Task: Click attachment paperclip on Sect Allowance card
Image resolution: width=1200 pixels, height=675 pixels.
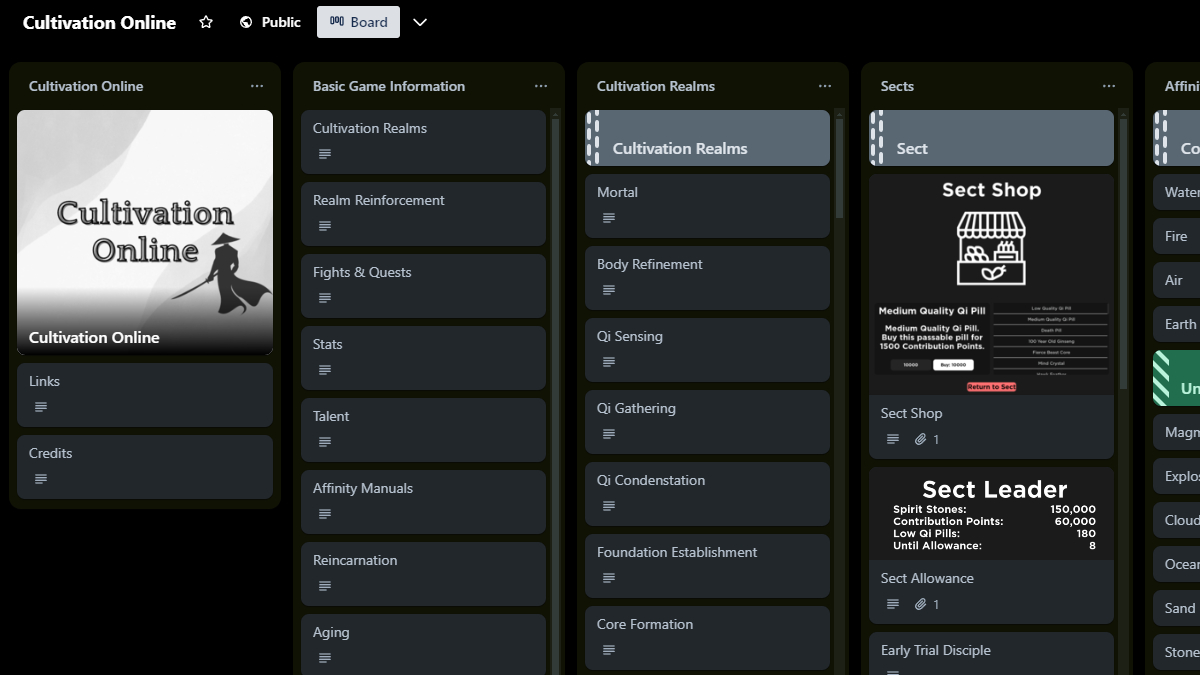Action: 921,604
